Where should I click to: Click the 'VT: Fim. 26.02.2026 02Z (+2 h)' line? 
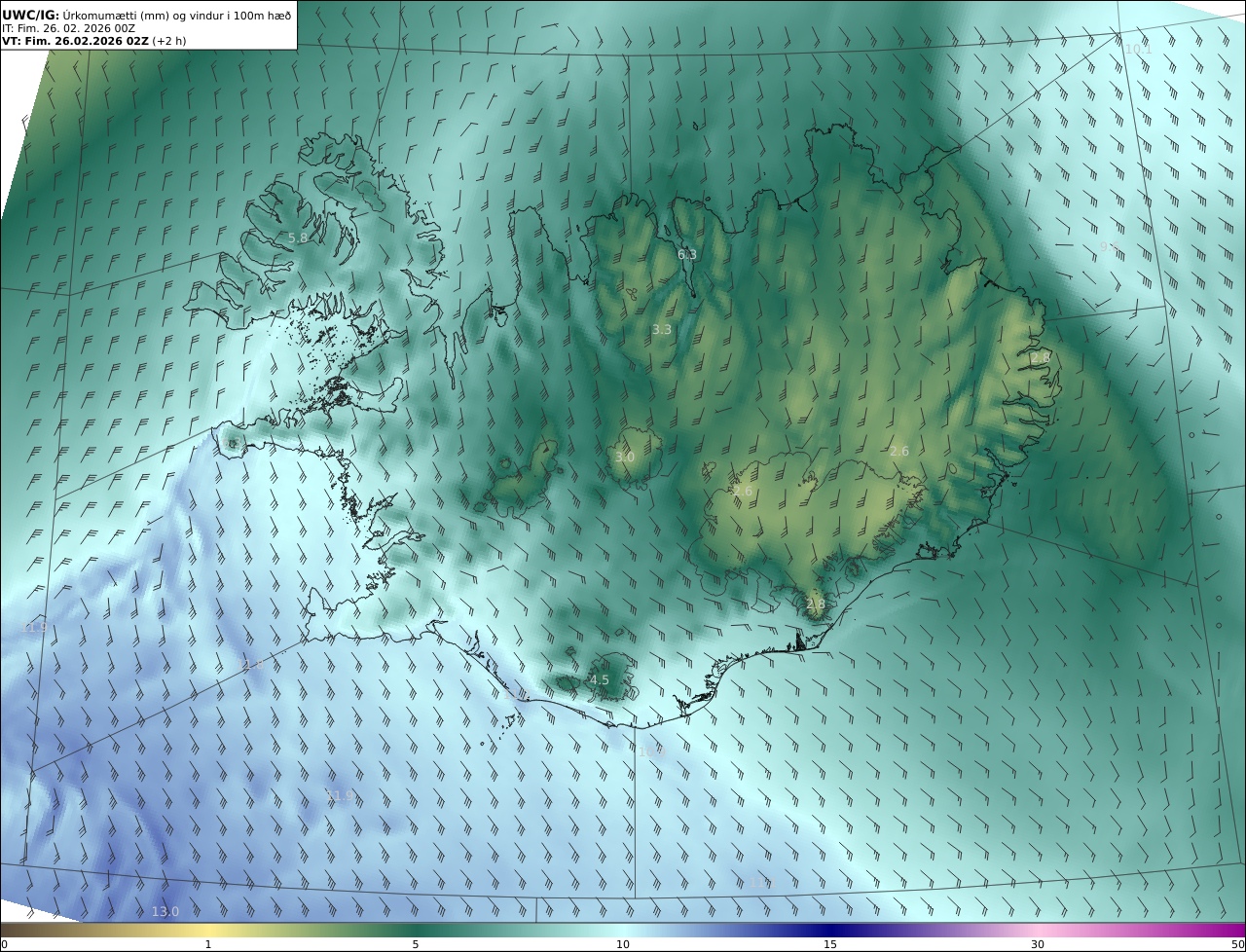tap(94, 41)
